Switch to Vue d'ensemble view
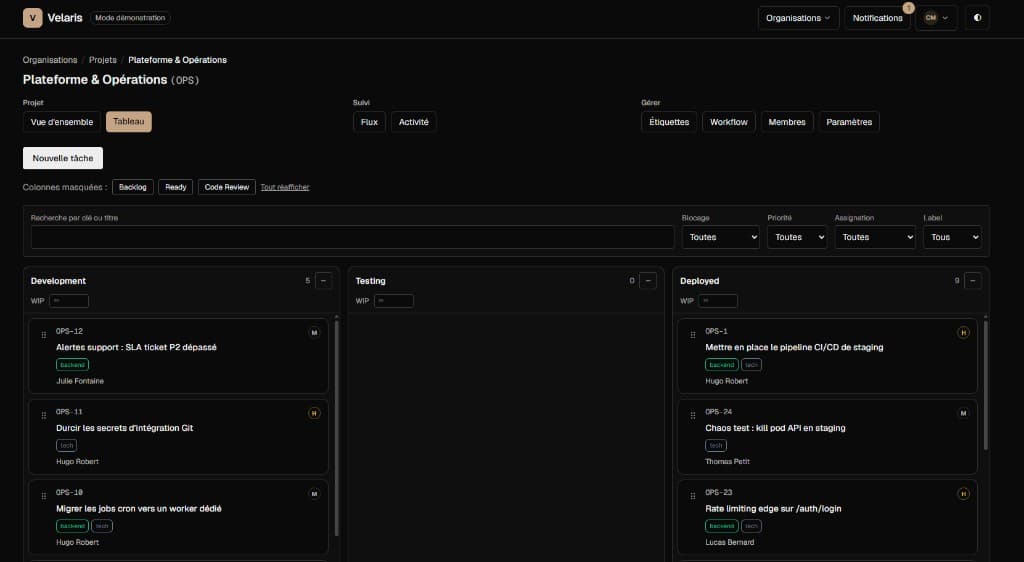 62,122
